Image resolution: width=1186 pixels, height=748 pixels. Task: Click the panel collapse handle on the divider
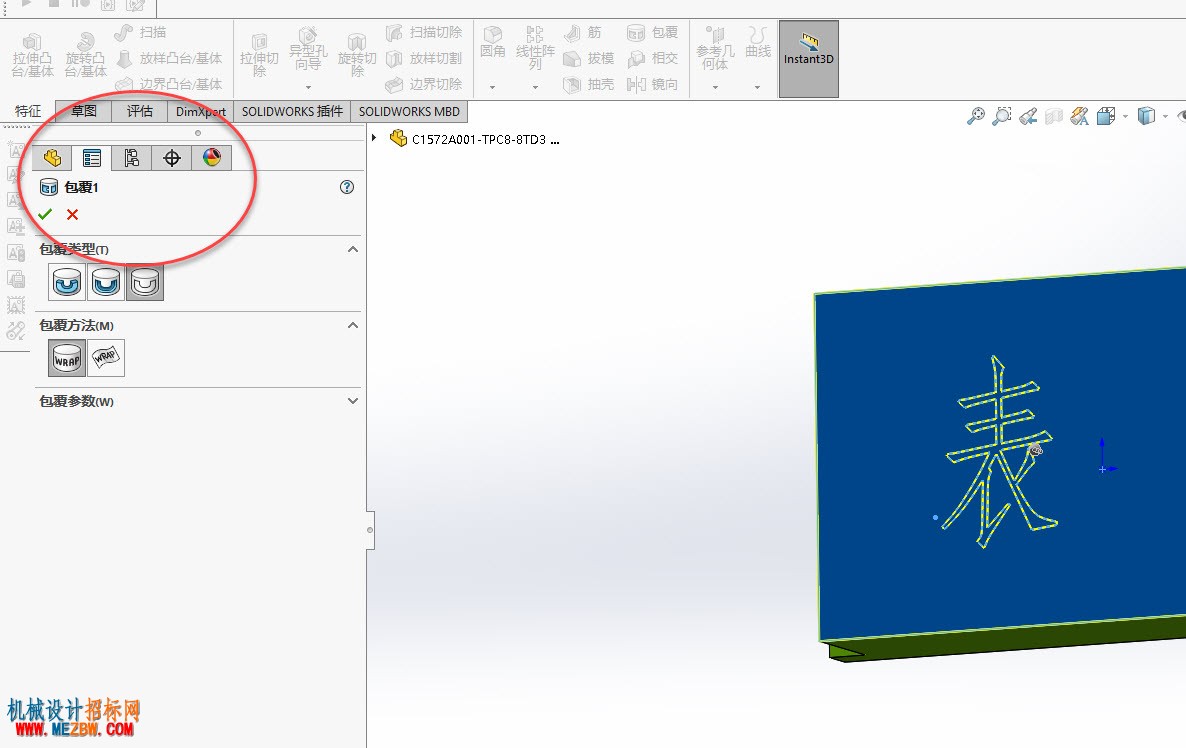click(370, 530)
